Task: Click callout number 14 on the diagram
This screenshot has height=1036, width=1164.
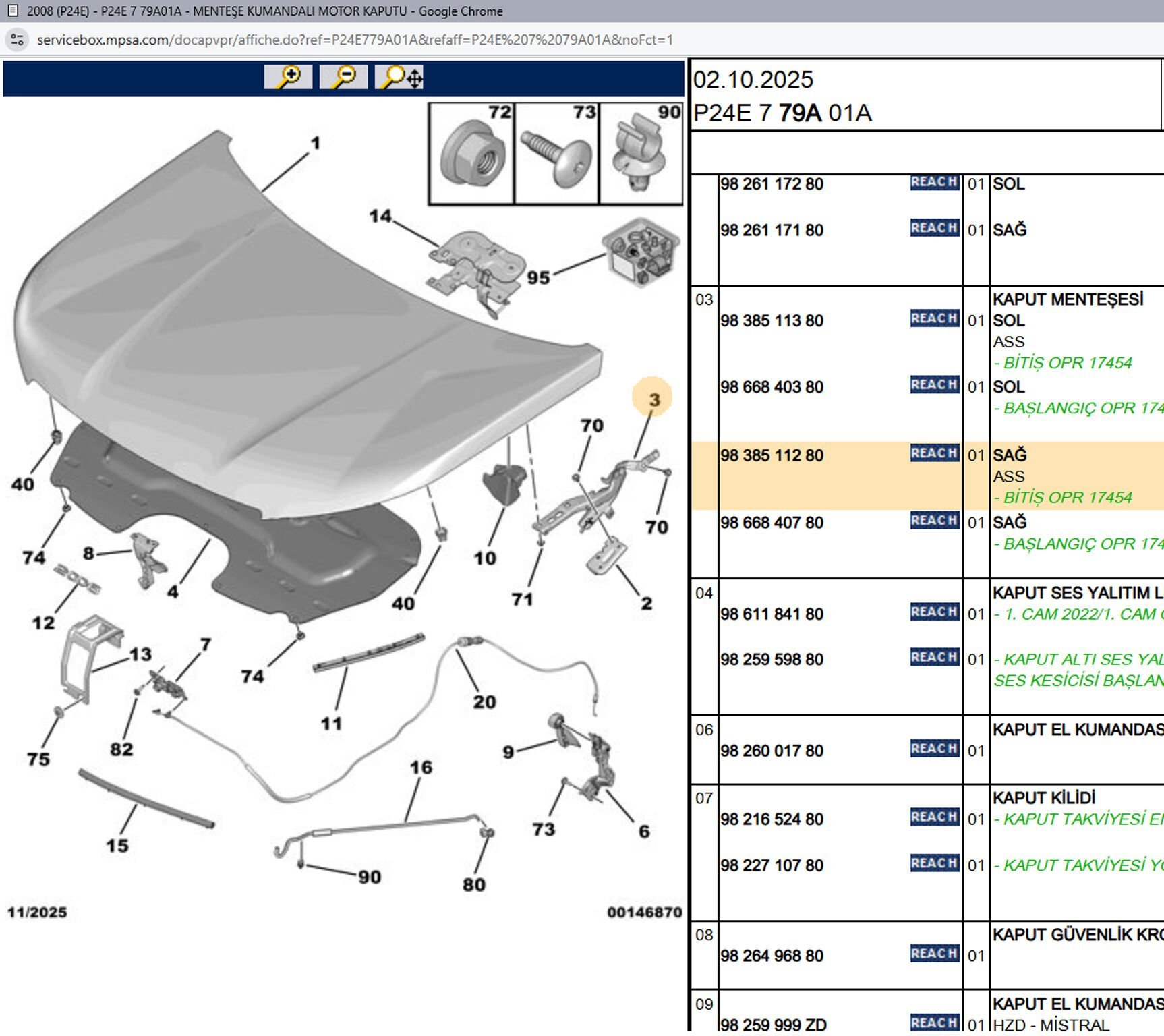Action: tap(380, 216)
